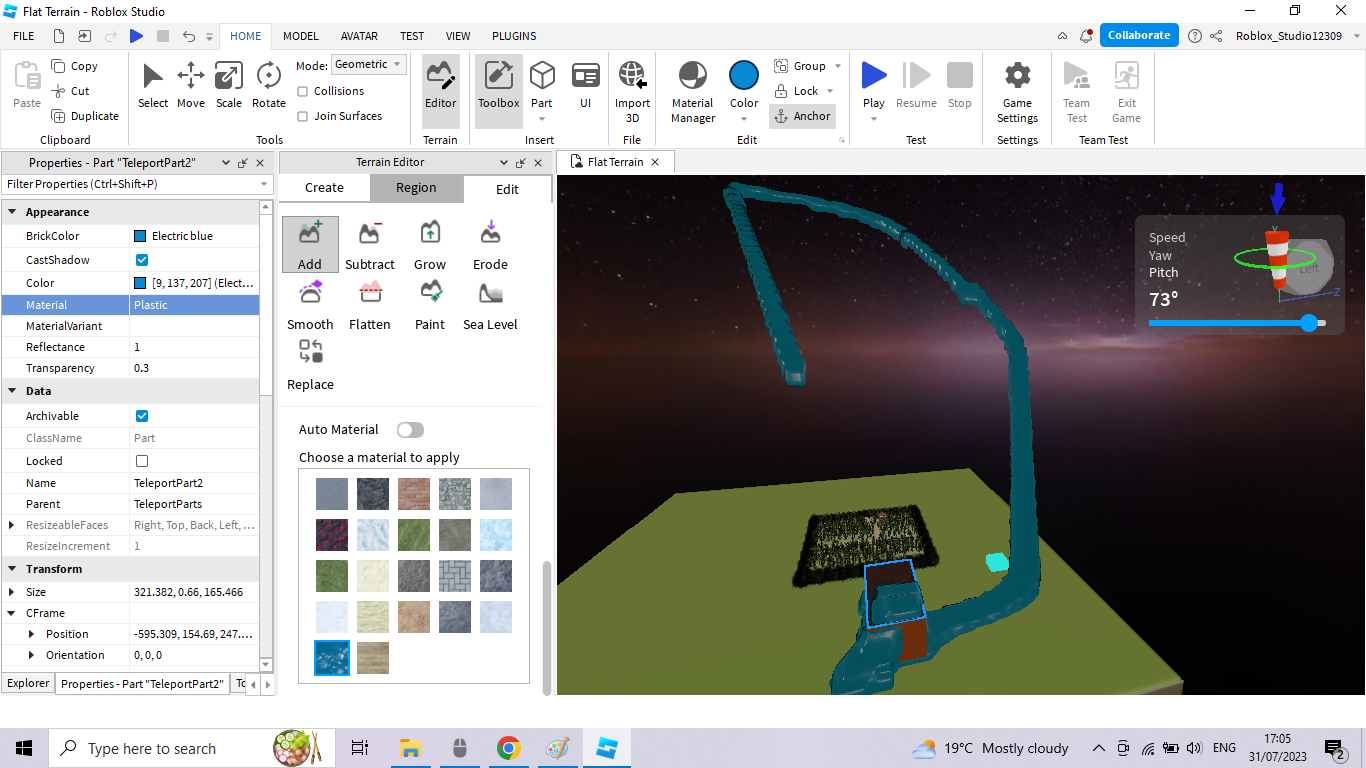Click the Filter Properties search field

pos(137,184)
